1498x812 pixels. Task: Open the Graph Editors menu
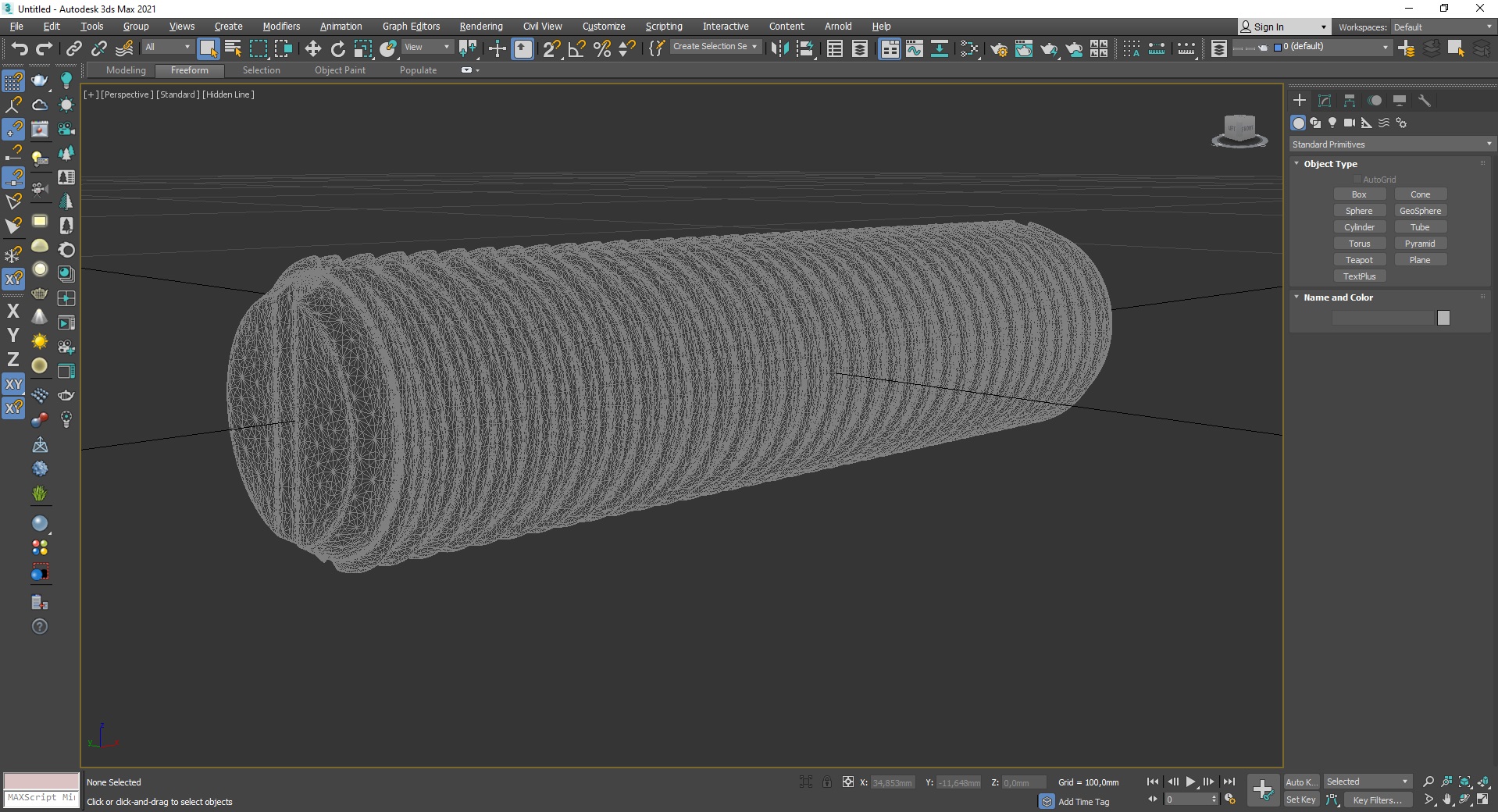pyautogui.click(x=411, y=26)
